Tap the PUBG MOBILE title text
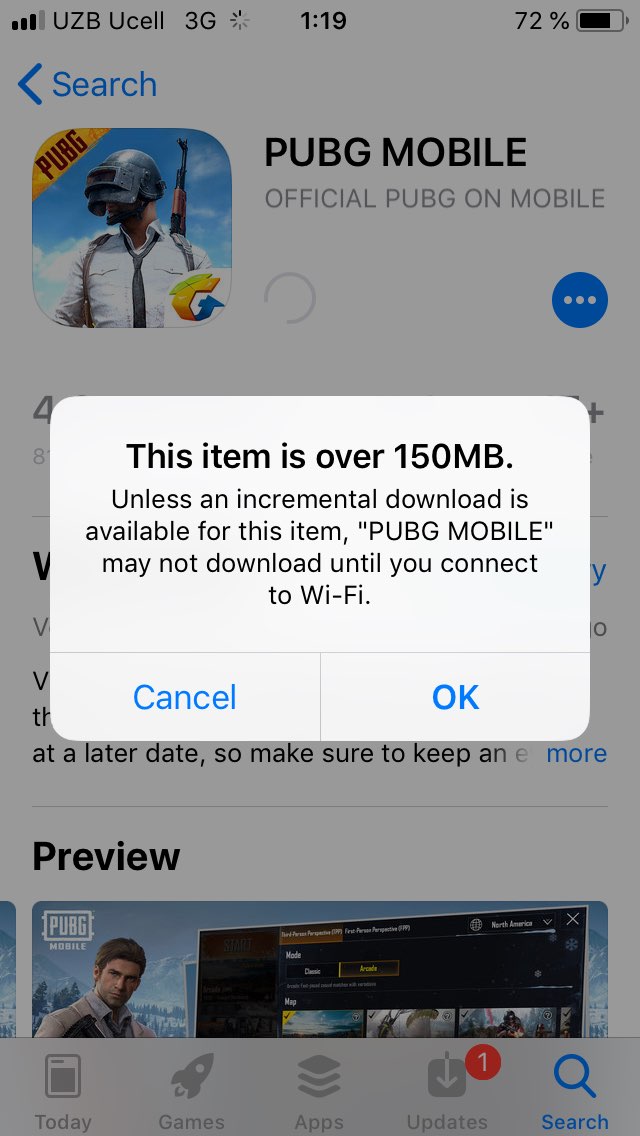Image resolution: width=640 pixels, height=1136 pixels. pyautogui.click(x=395, y=152)
